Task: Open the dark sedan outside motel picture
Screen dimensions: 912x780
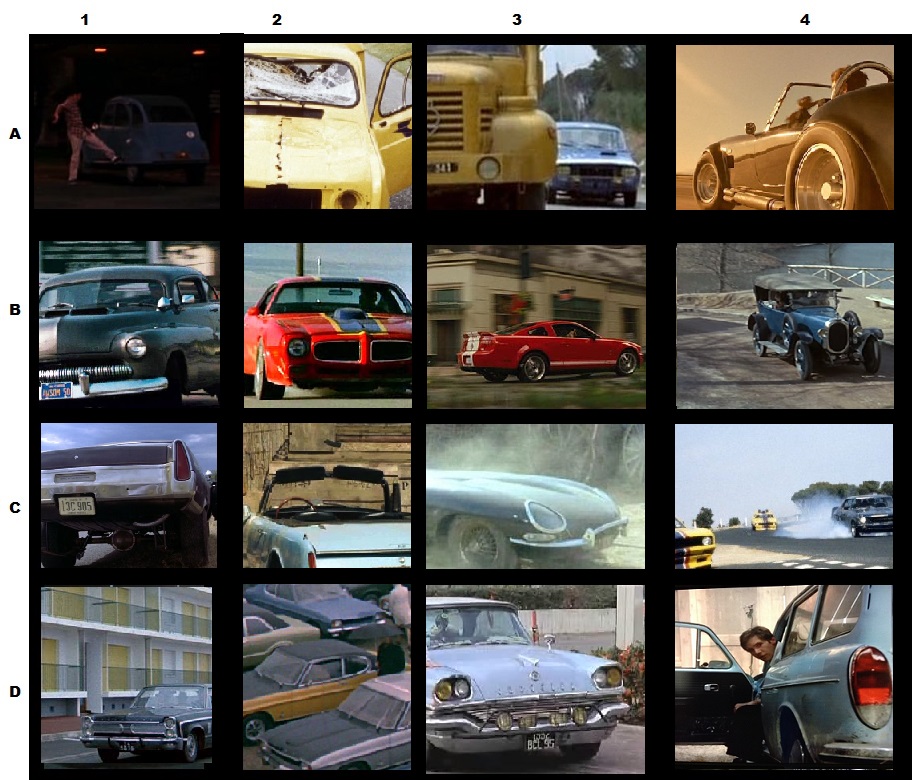Action: (127, 675)
